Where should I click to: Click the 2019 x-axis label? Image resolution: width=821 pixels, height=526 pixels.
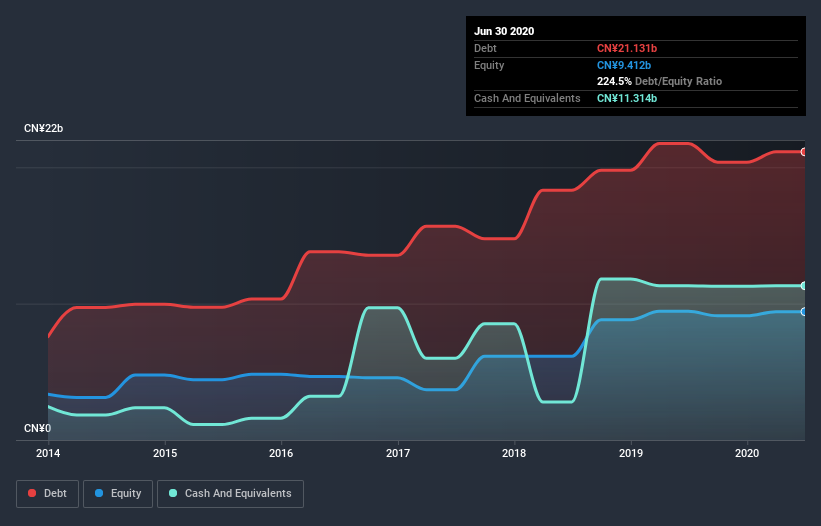pos(631,453)
